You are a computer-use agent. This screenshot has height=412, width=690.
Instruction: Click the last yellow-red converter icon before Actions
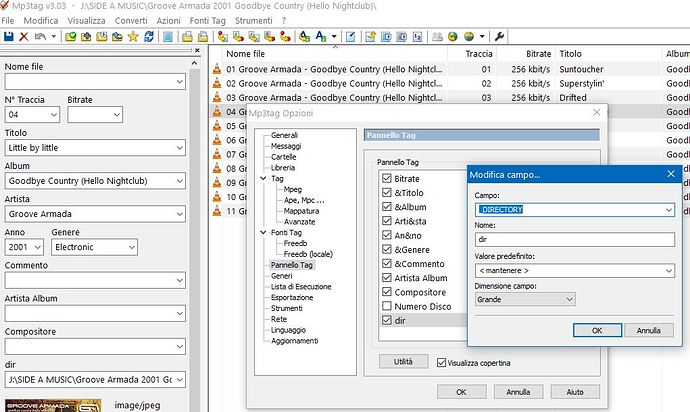286,37
